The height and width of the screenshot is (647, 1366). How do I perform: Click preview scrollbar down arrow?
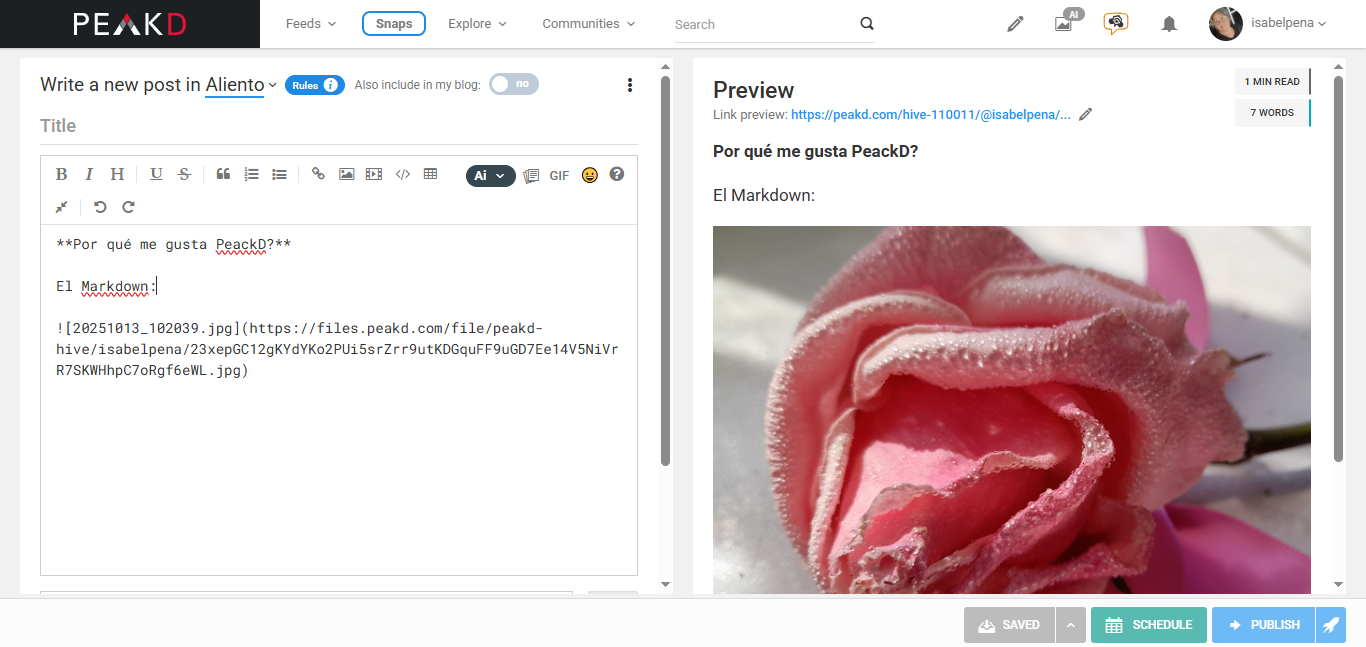click(1338, 585)
